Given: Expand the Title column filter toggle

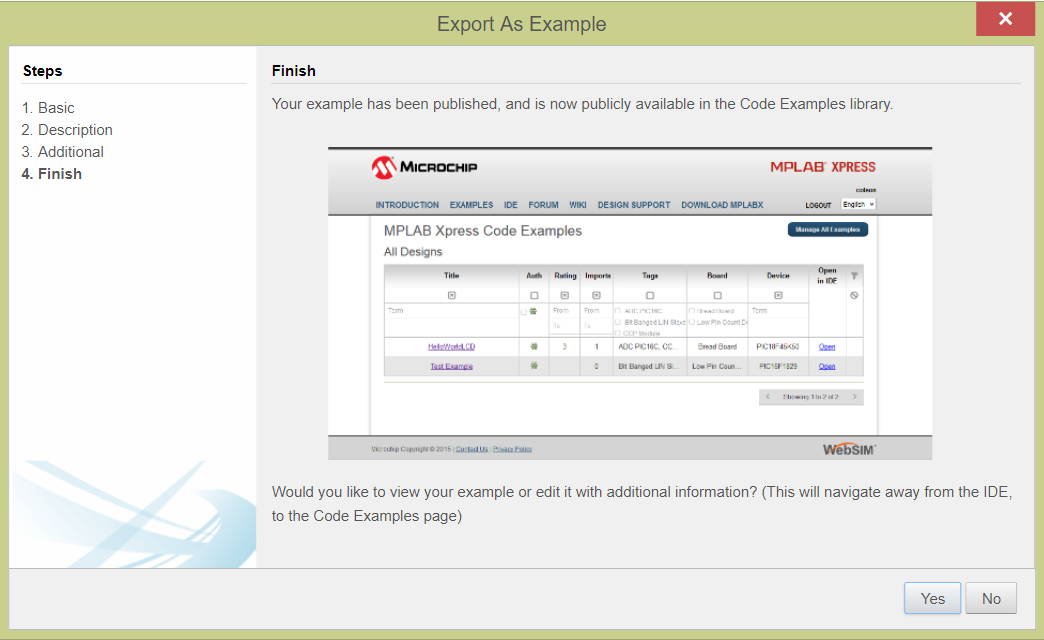Looking at the screenshot, I should tap(451, 295).
